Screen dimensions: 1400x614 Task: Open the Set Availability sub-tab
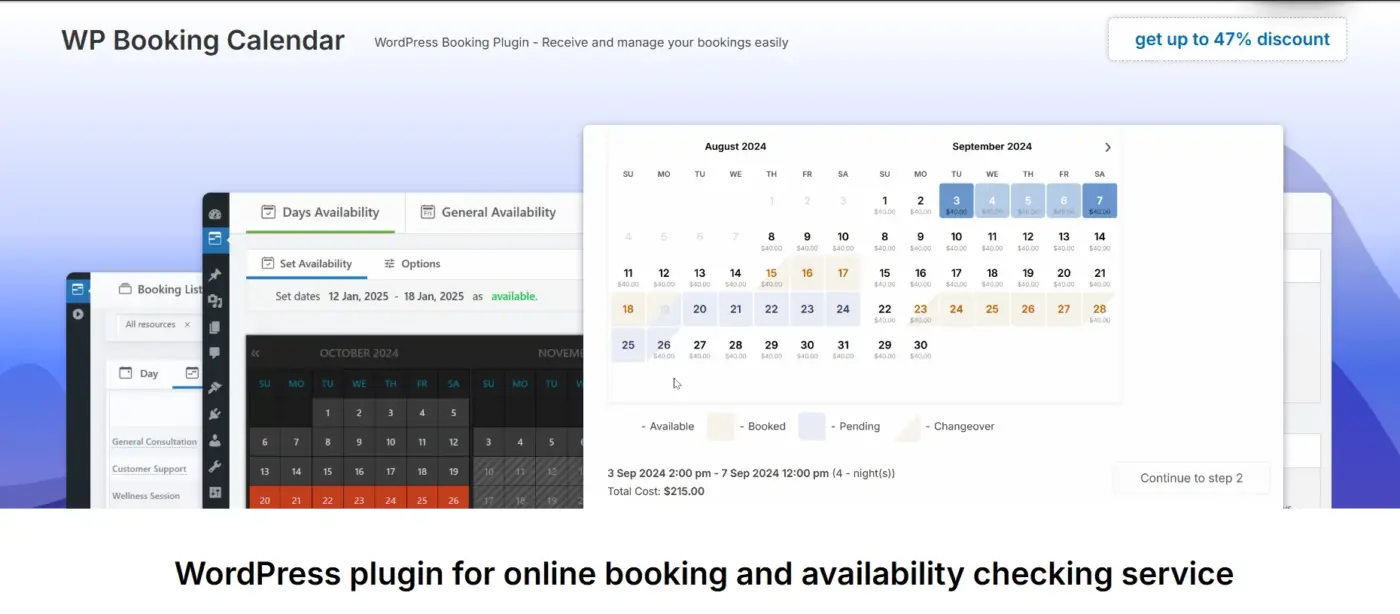pos(307,264)
